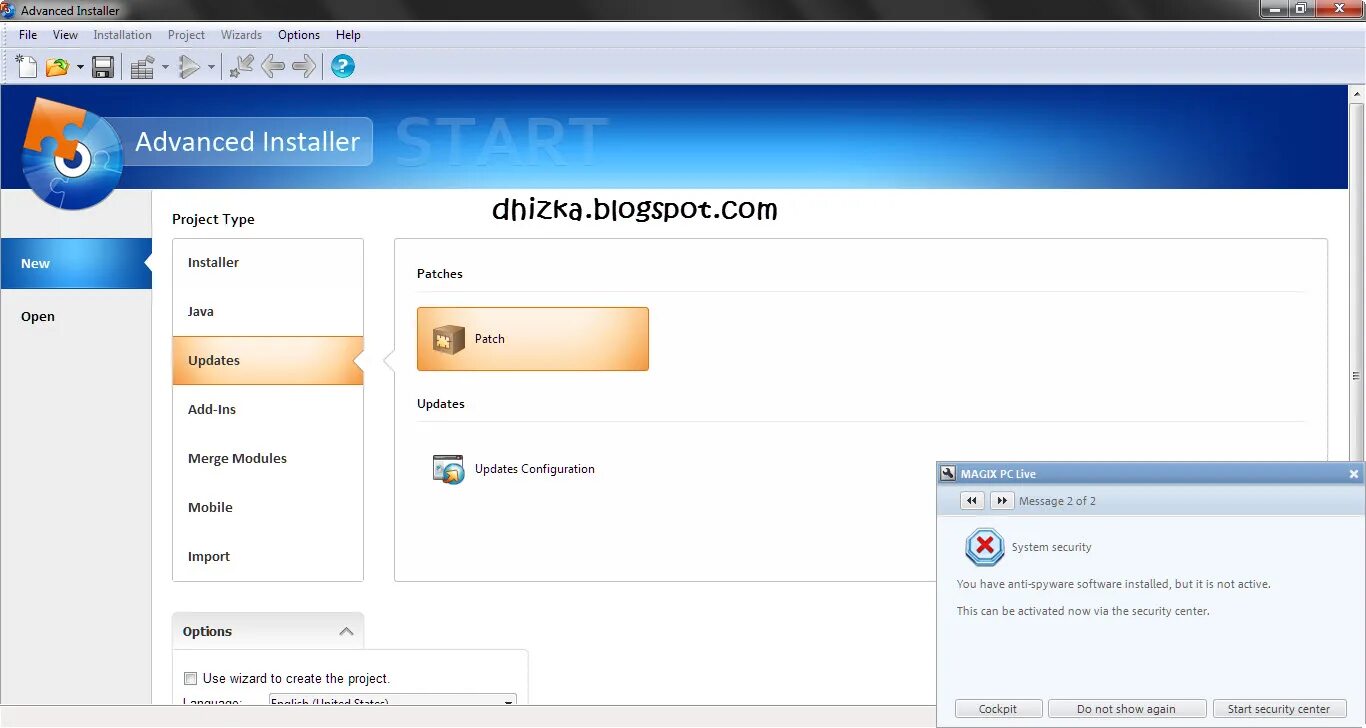Go to previous message in MAGIX PC Live
The height and width of the screenshot is (728, 1366).
click(972, 501)
